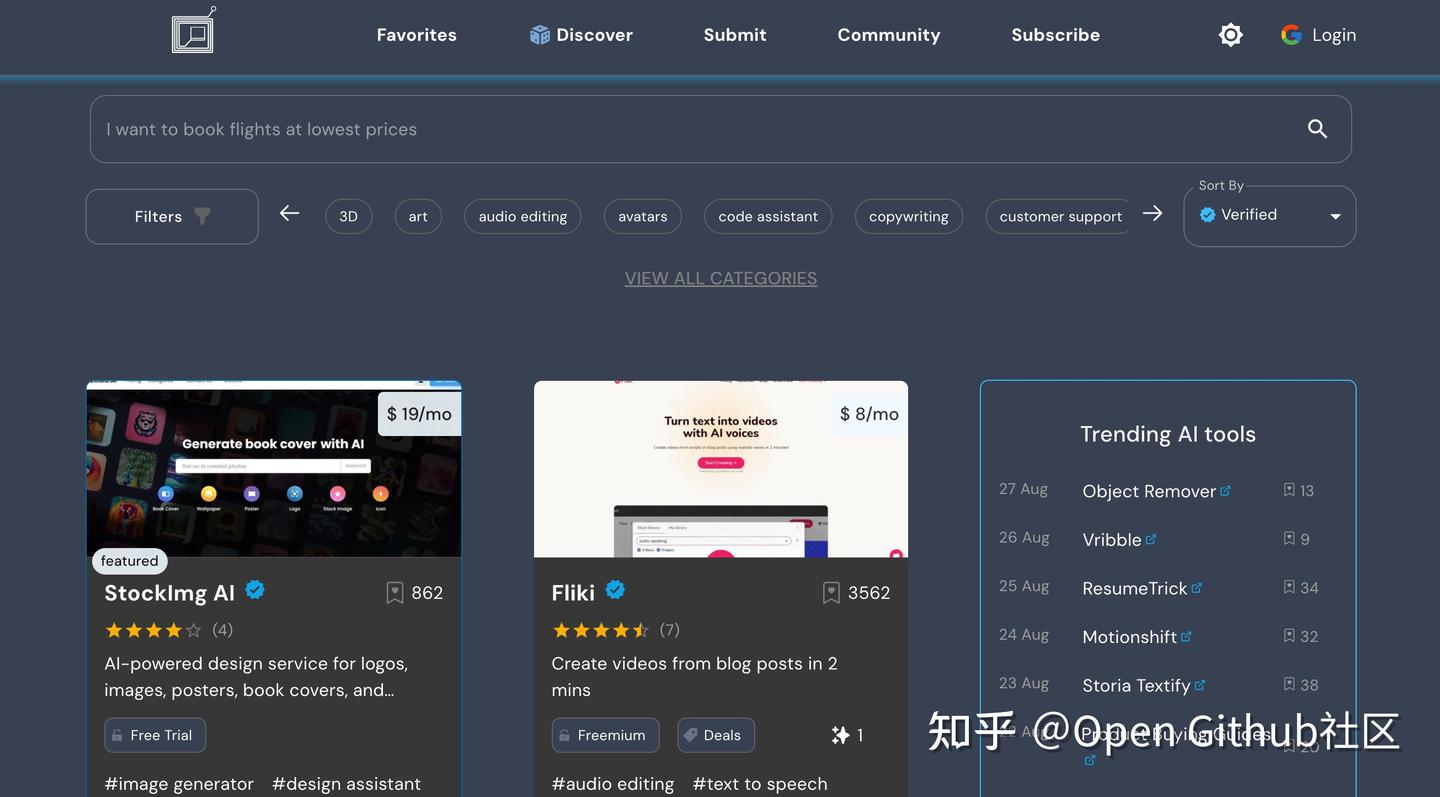This screenshot has height=797, width=1440.
Task: Click bookmark icon for Motionshift
Action: (1289, 636)
